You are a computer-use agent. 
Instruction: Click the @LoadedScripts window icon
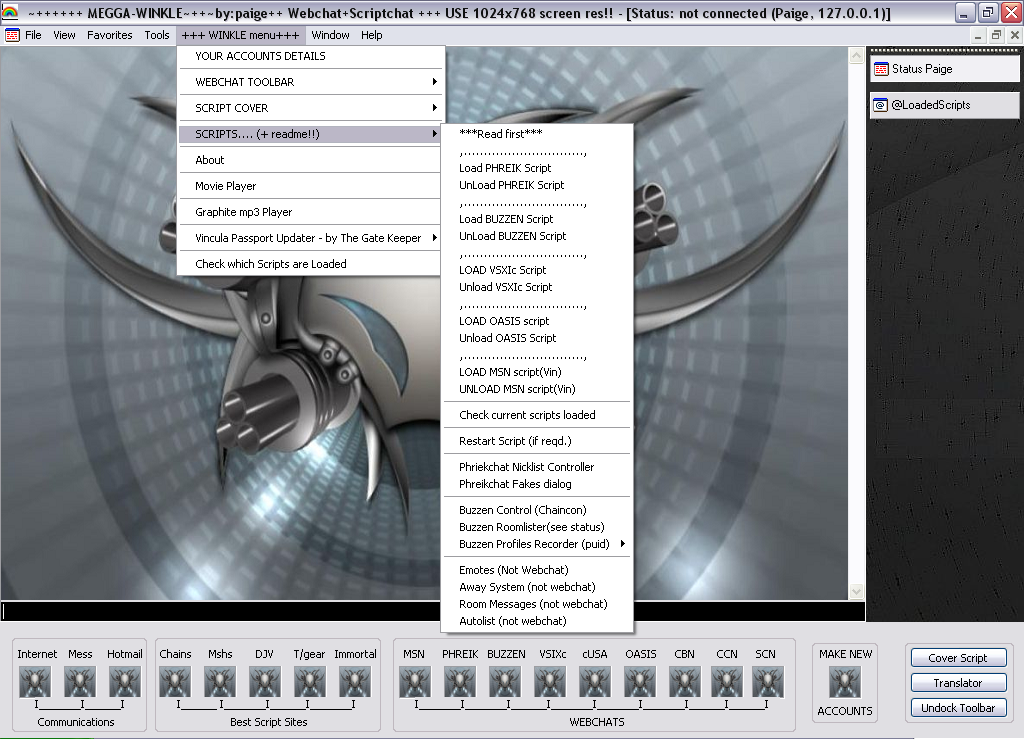pos(881,105)
